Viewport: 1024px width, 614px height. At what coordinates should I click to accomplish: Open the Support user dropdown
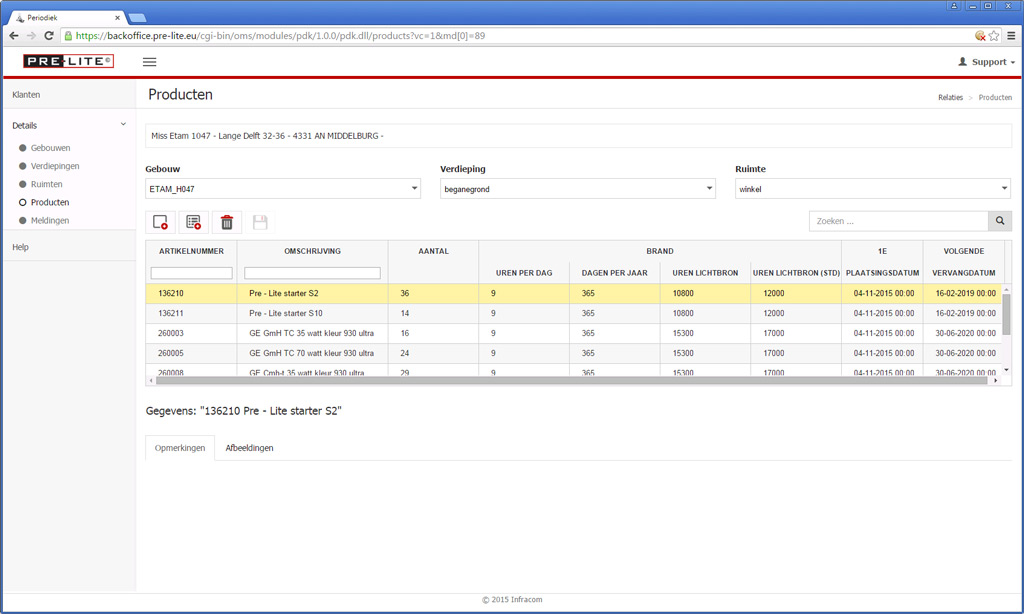click(986, 62)
